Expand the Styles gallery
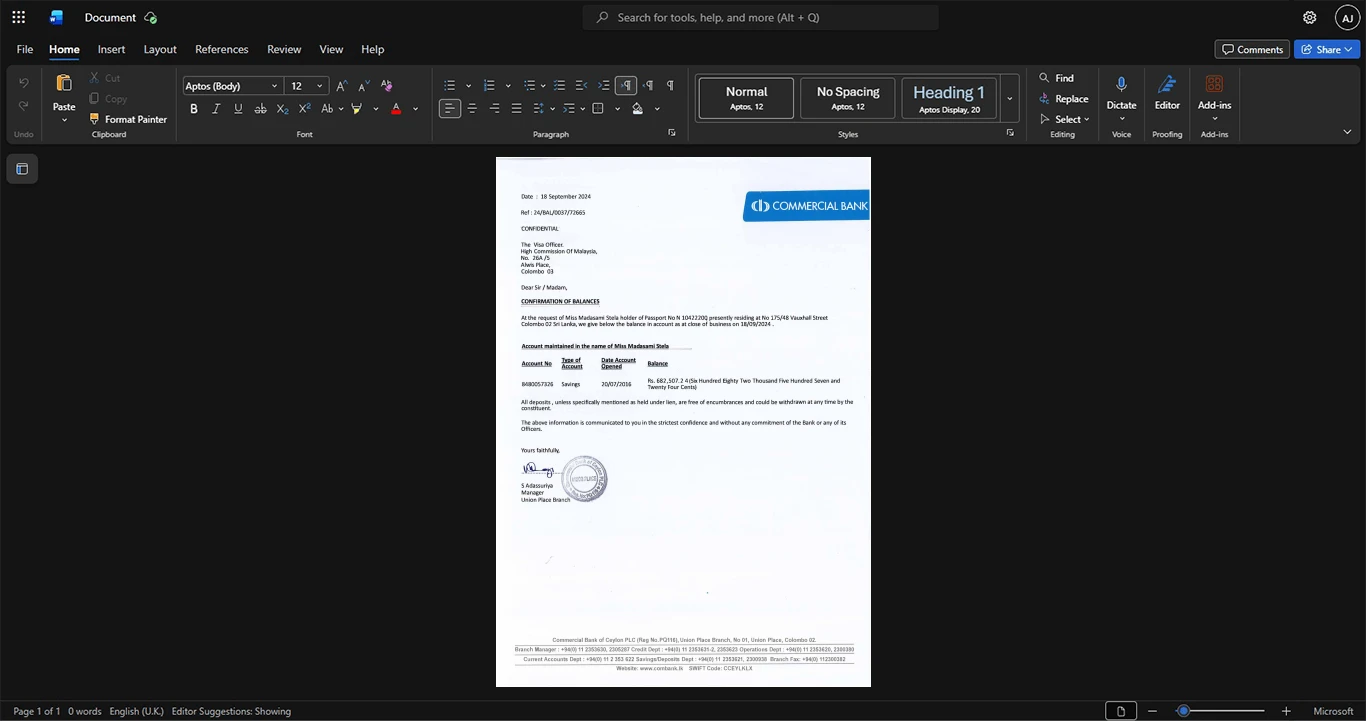 [1010, 99]
